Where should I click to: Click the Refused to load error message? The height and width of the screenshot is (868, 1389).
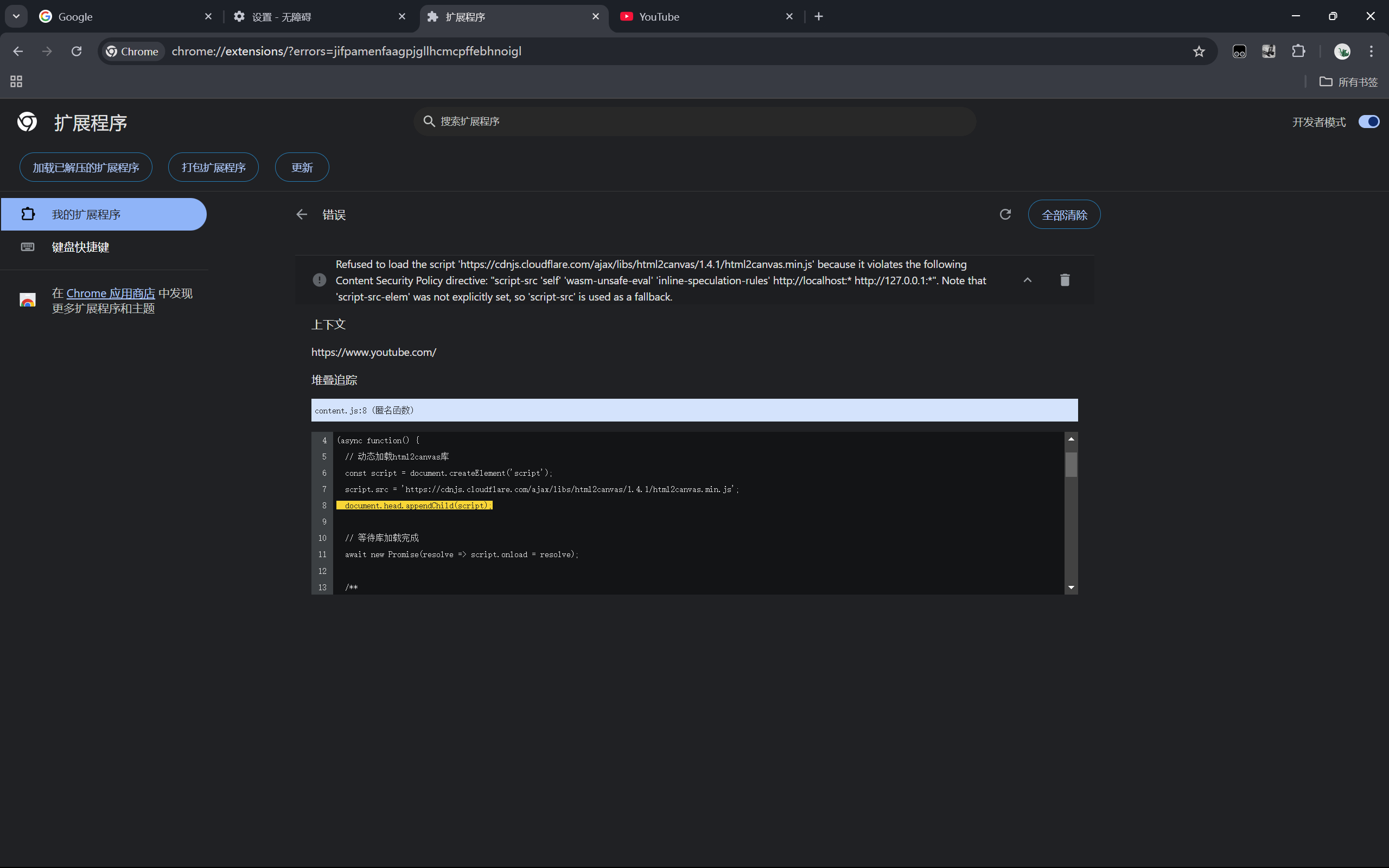[661, 280]
